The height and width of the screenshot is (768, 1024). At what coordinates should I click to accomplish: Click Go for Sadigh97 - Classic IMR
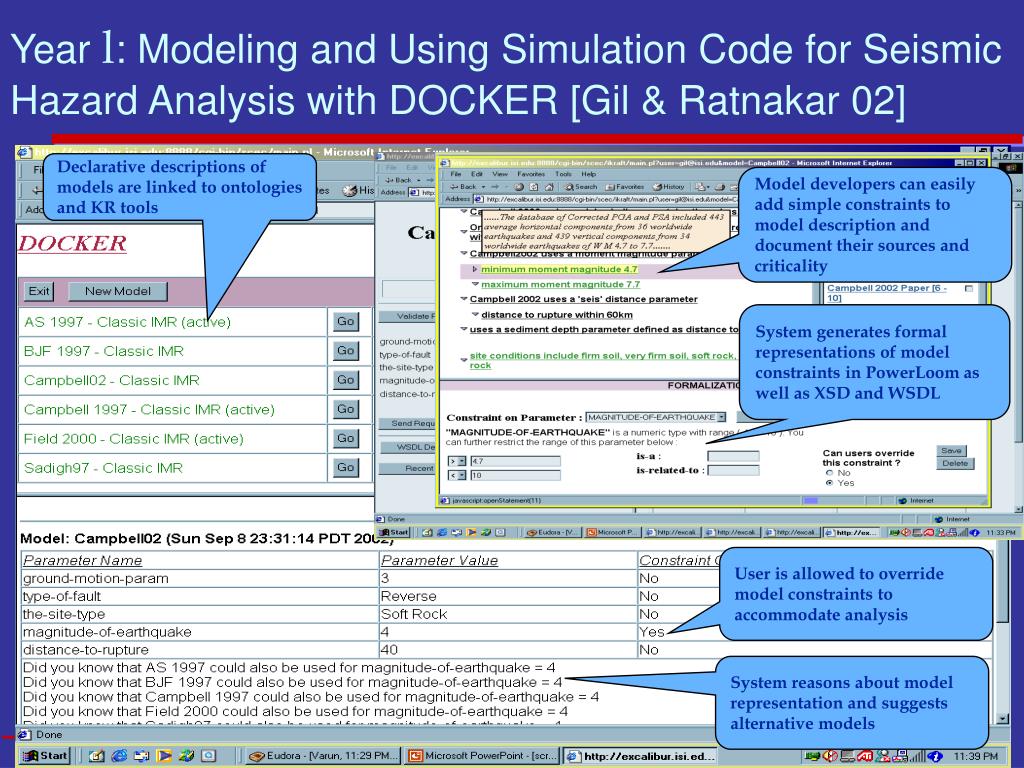345,468
